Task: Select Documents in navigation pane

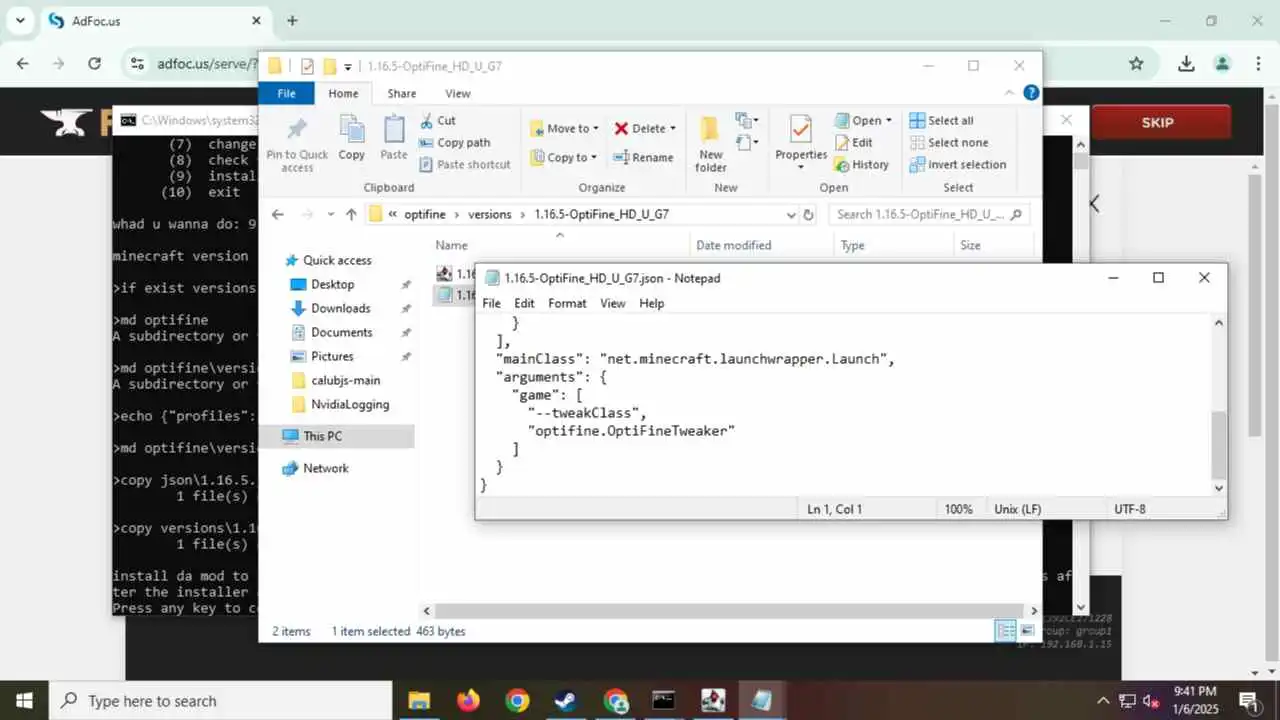Action: [x=341, y=332]
